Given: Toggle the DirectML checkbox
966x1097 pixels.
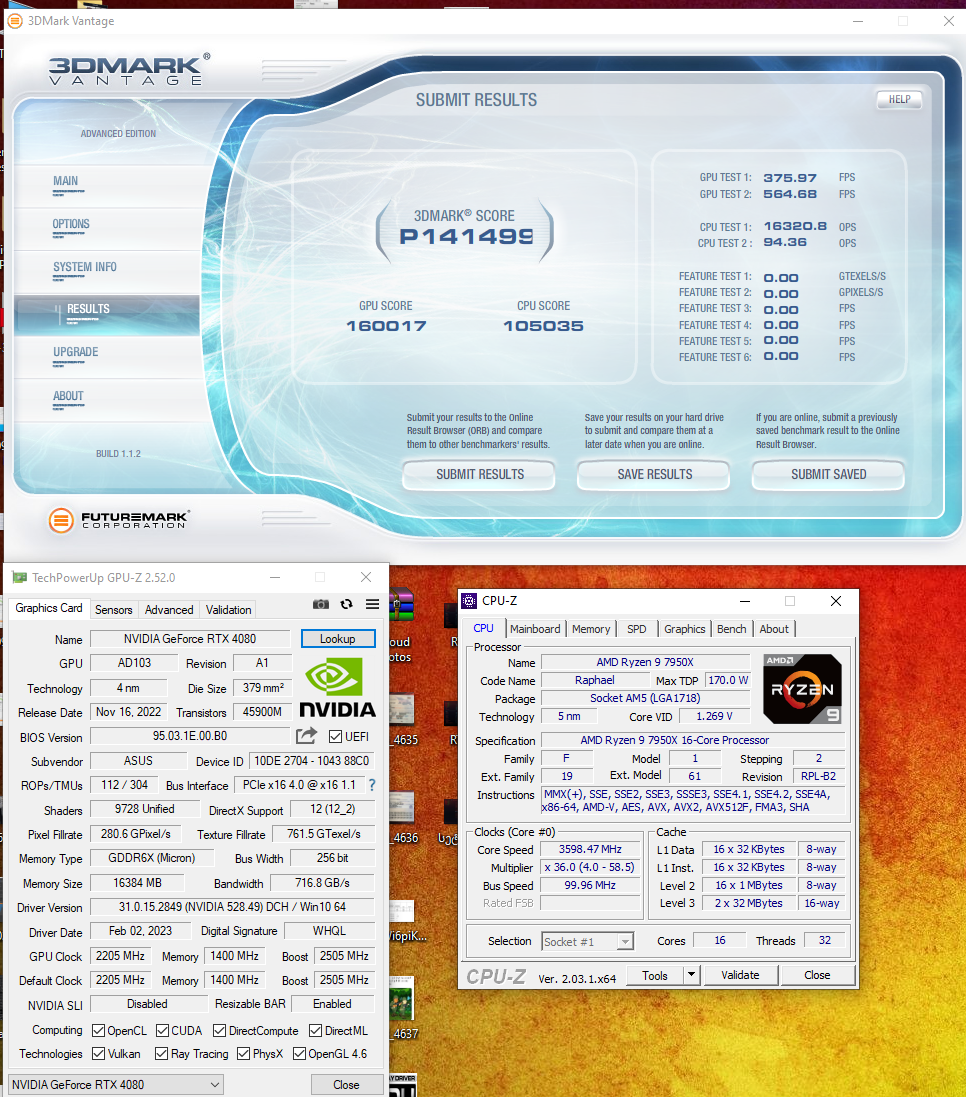Looking at the screenshot, I should pyautogui.click(x=315, y=1031).
